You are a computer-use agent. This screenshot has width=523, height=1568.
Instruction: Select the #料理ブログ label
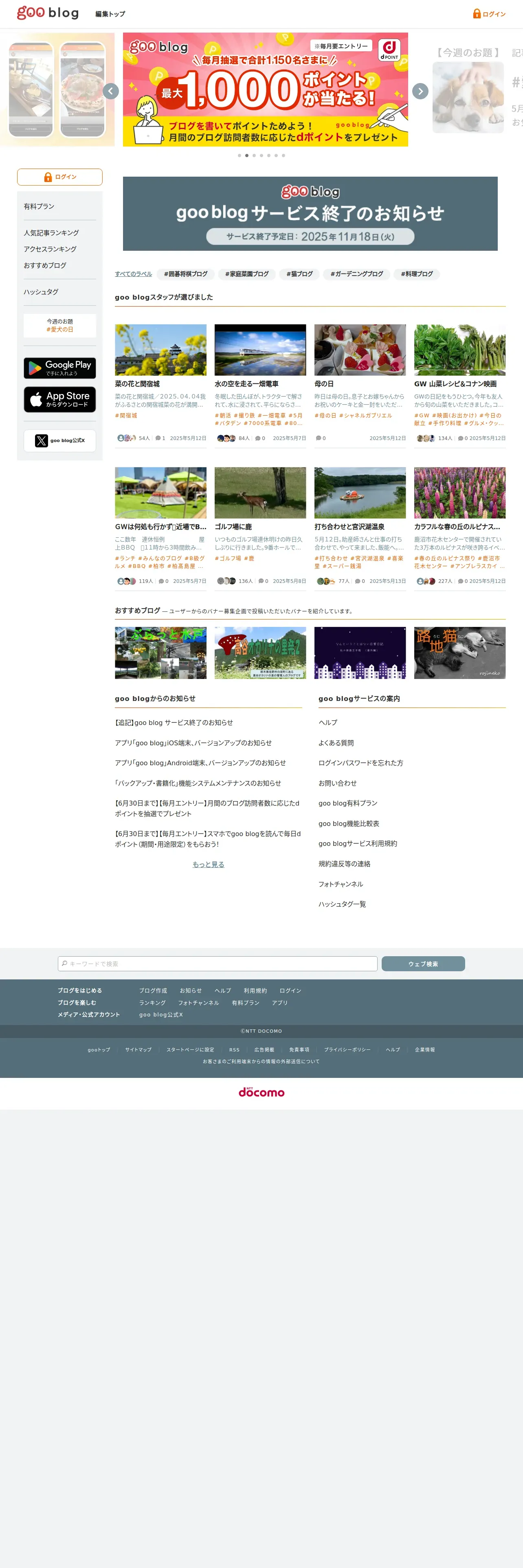[416, 274]
